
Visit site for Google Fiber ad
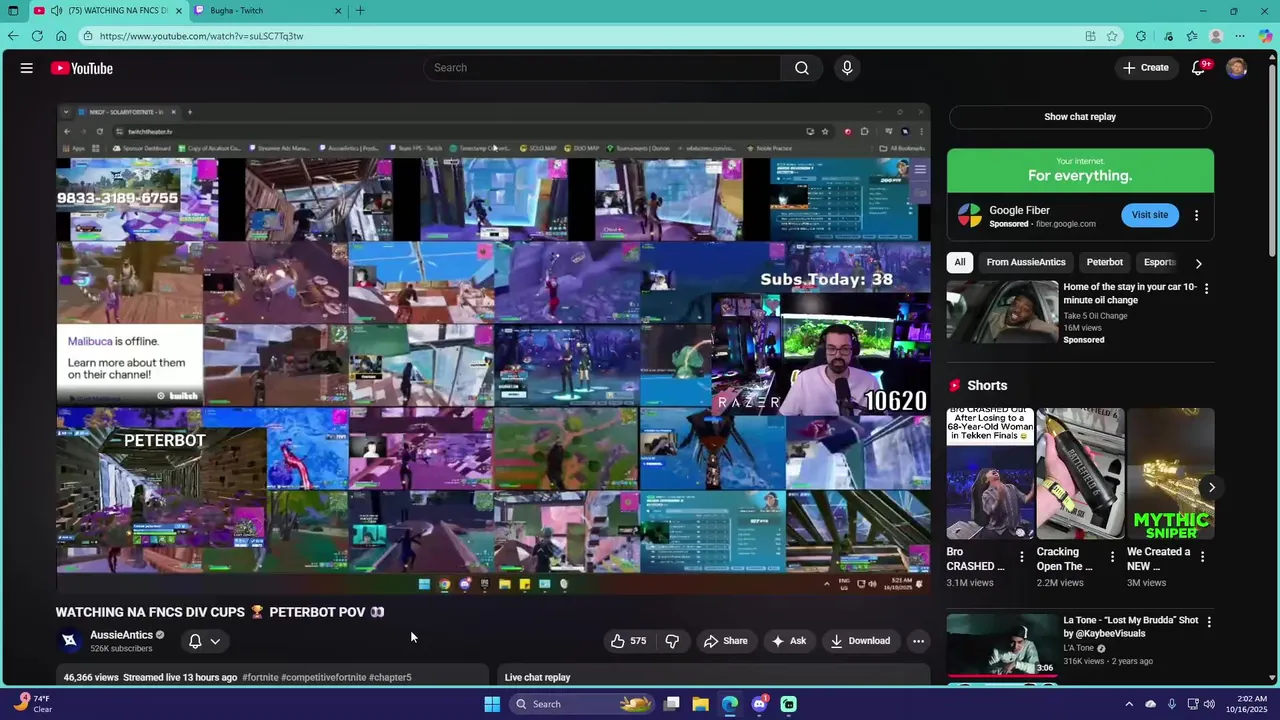[1149, 215]
